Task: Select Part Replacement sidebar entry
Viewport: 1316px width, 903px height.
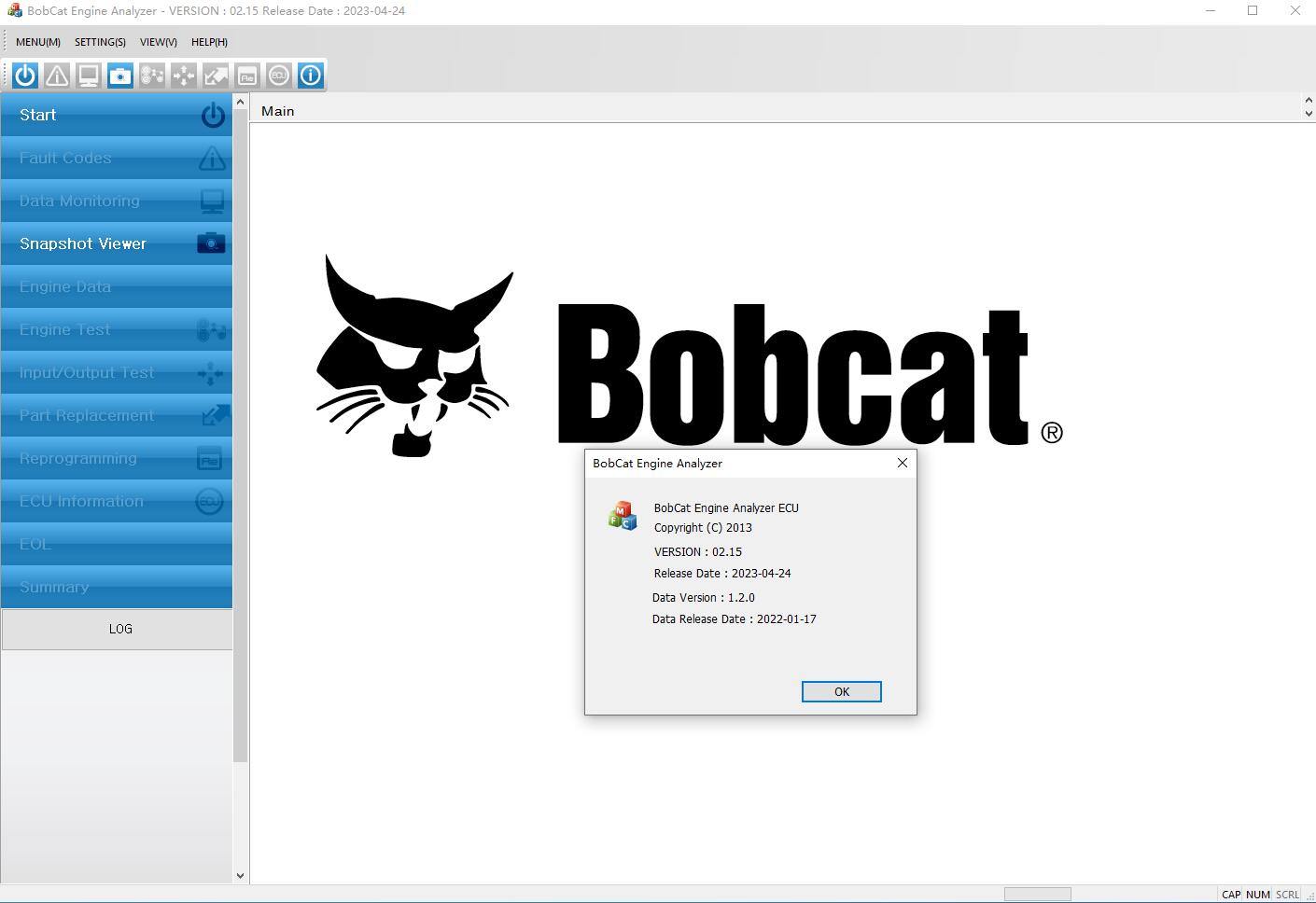Action: (117, 415)
